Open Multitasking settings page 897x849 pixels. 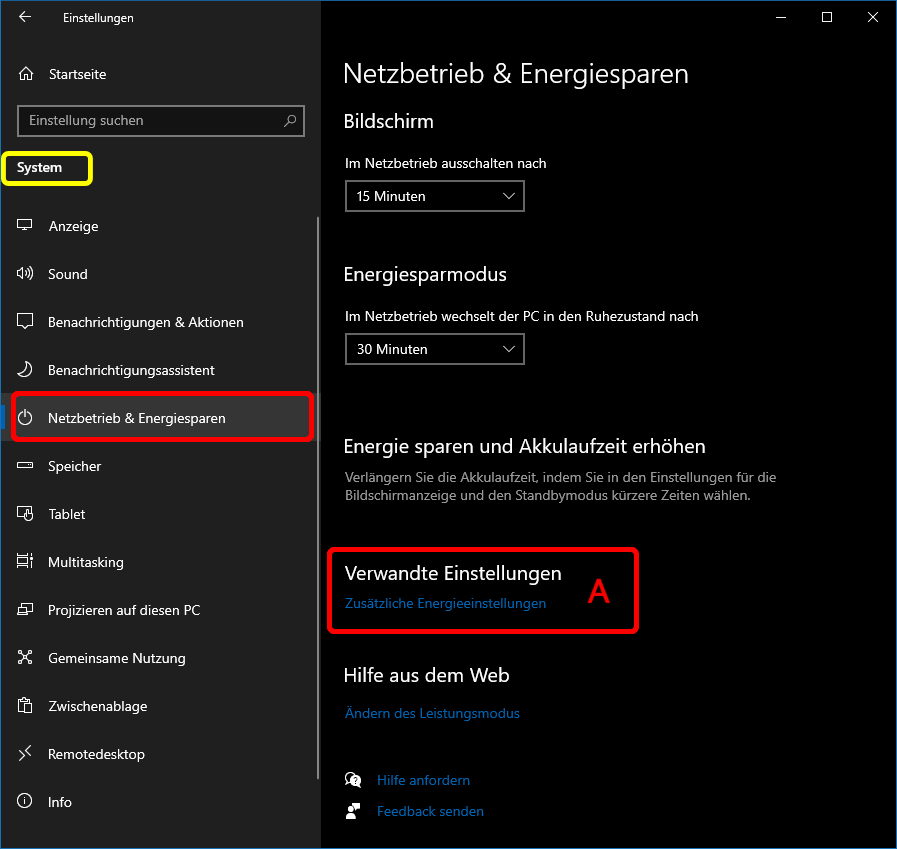click(86, 562)
